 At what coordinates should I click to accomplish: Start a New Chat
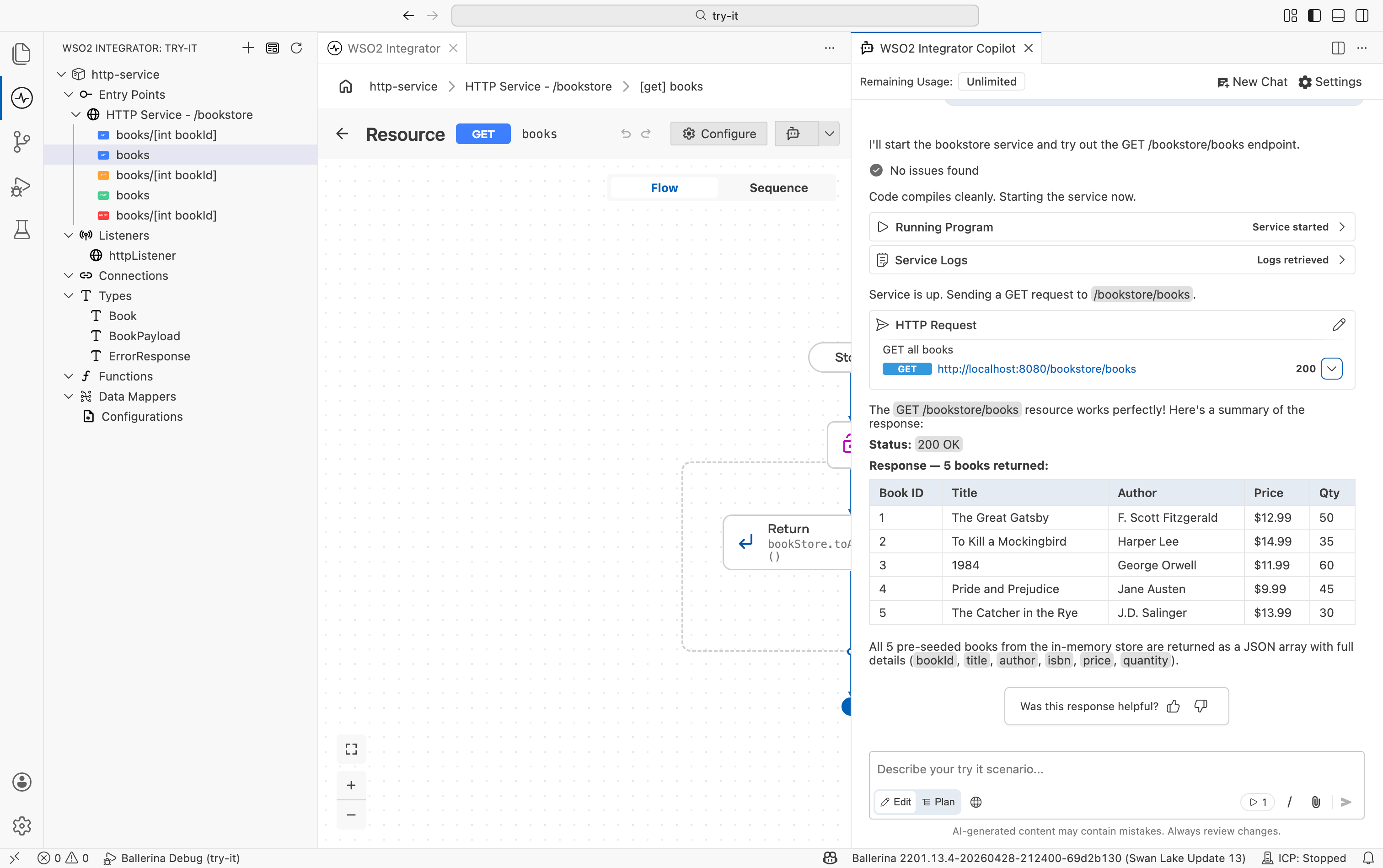coord(1252,81)
